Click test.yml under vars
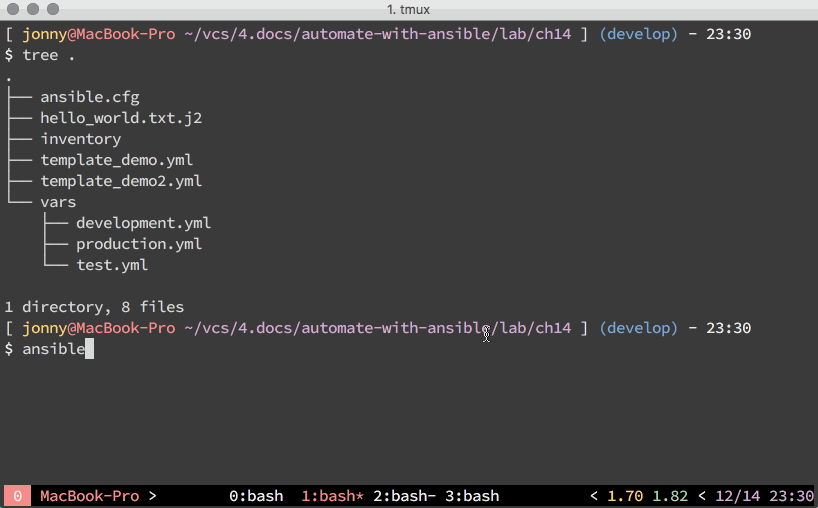Viewport: 818px width, 508px height. pos(112,265)
